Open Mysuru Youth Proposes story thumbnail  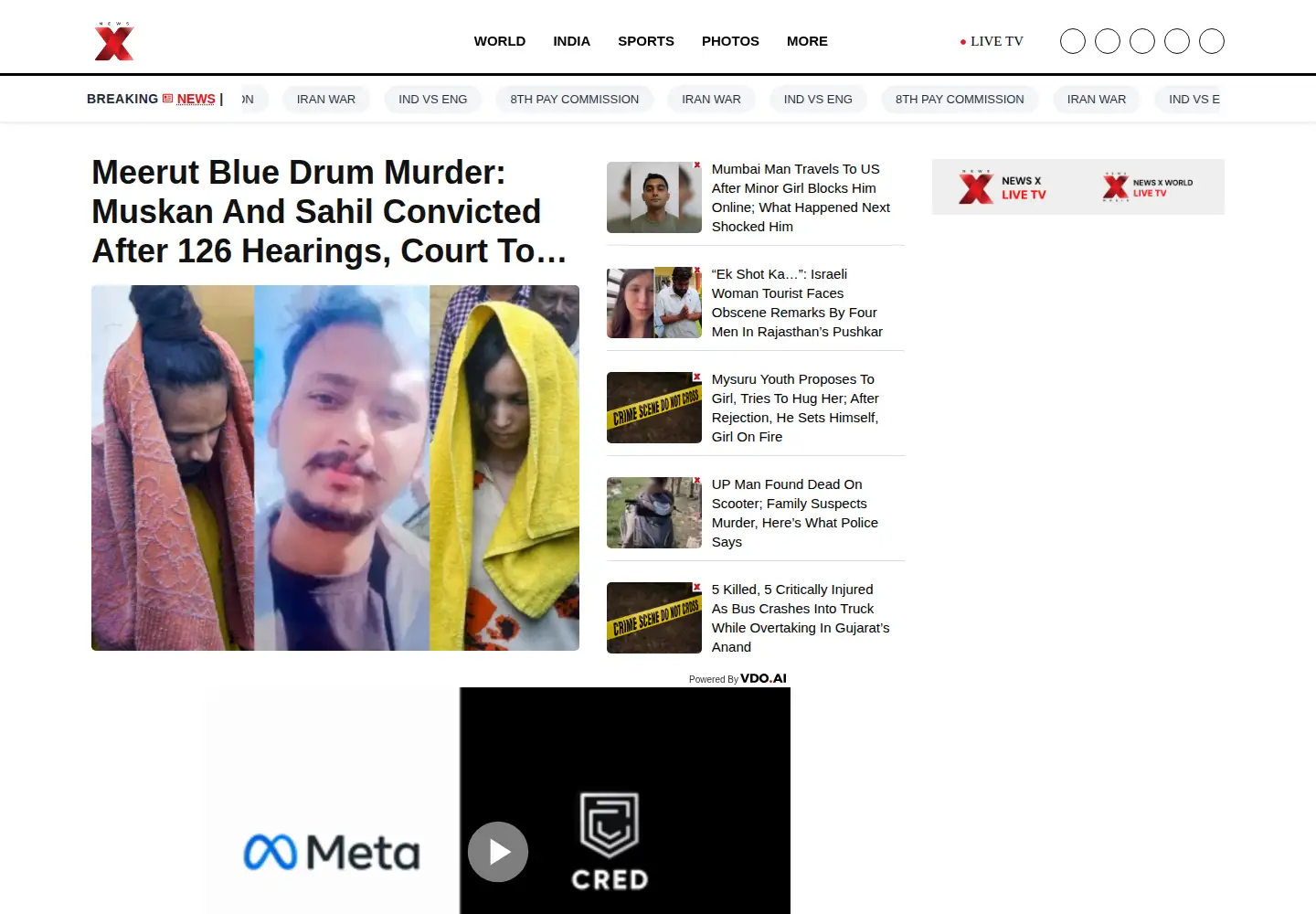click(x=654, y=408)
